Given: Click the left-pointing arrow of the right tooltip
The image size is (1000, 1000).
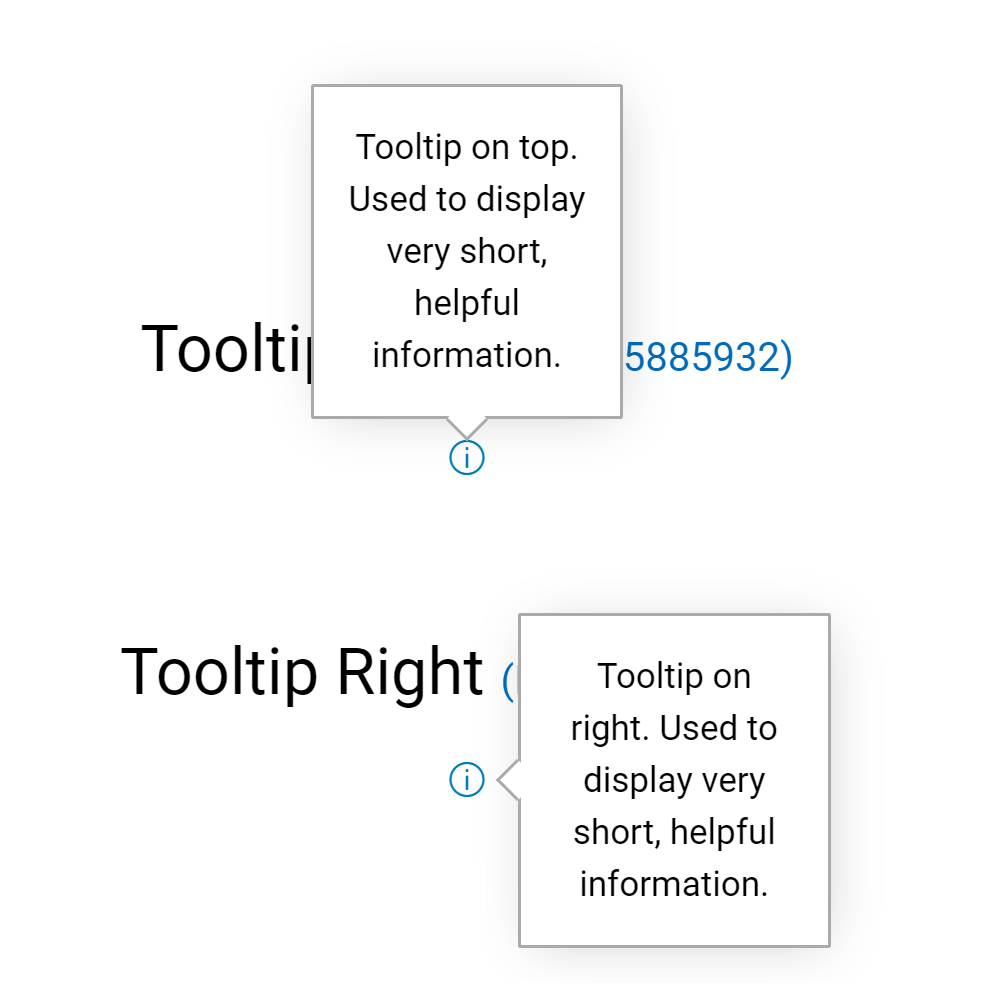Looking at the screenshot, I should coord(508,779).
